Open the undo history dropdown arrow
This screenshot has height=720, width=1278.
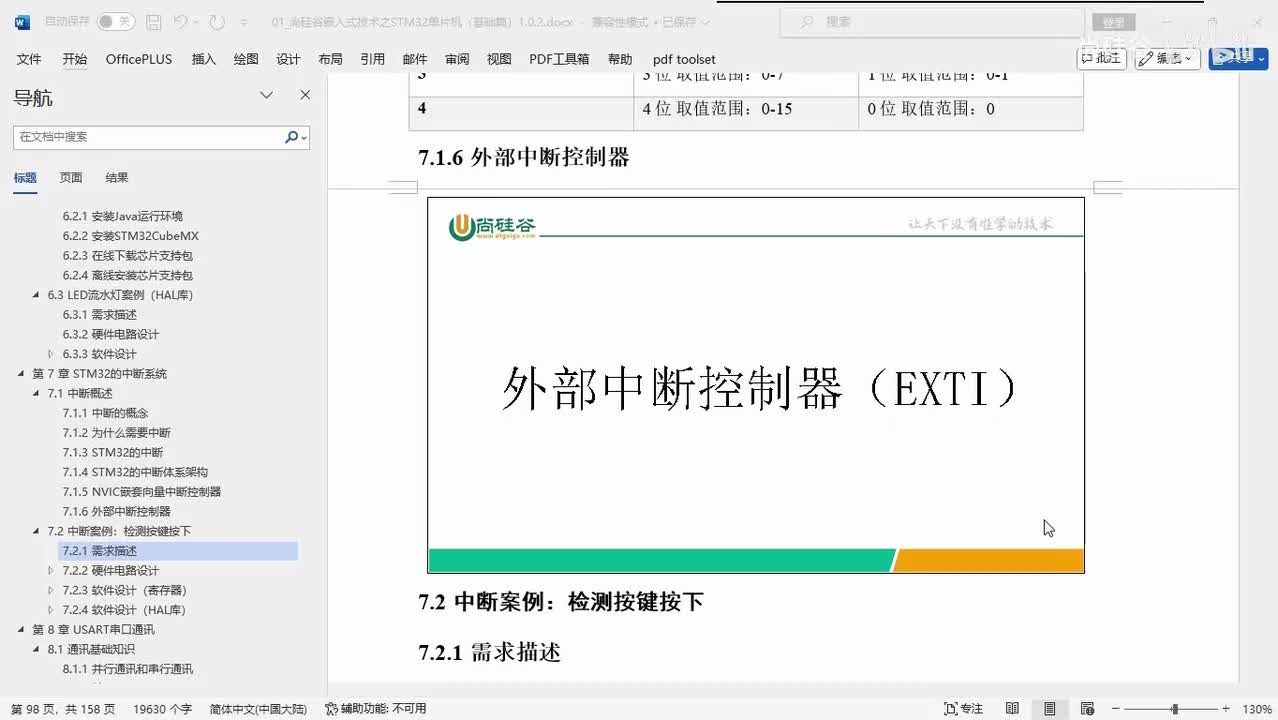pos(197,21)
